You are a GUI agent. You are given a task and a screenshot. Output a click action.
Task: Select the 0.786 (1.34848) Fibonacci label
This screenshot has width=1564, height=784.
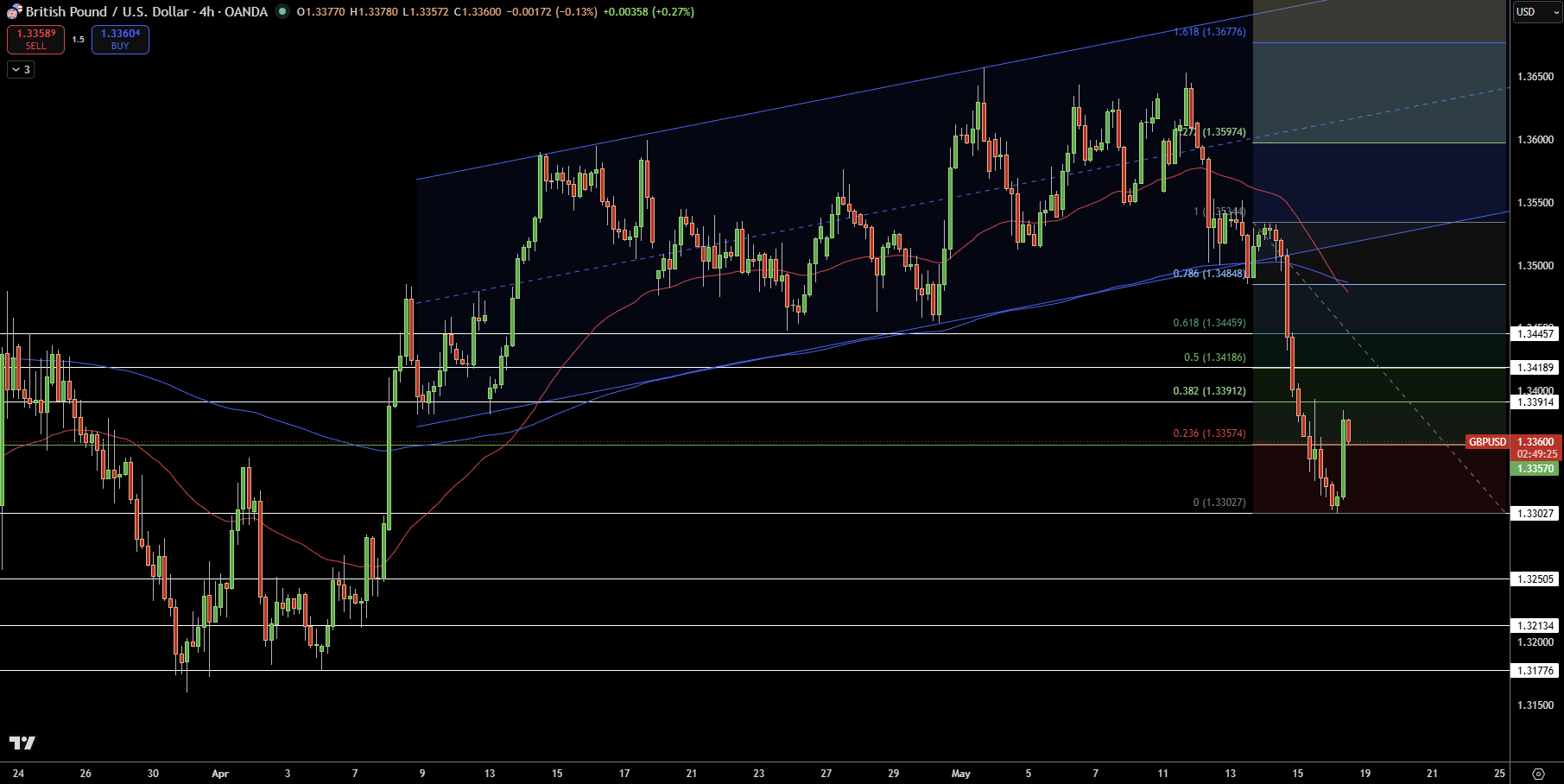(x=1209, y=274)
